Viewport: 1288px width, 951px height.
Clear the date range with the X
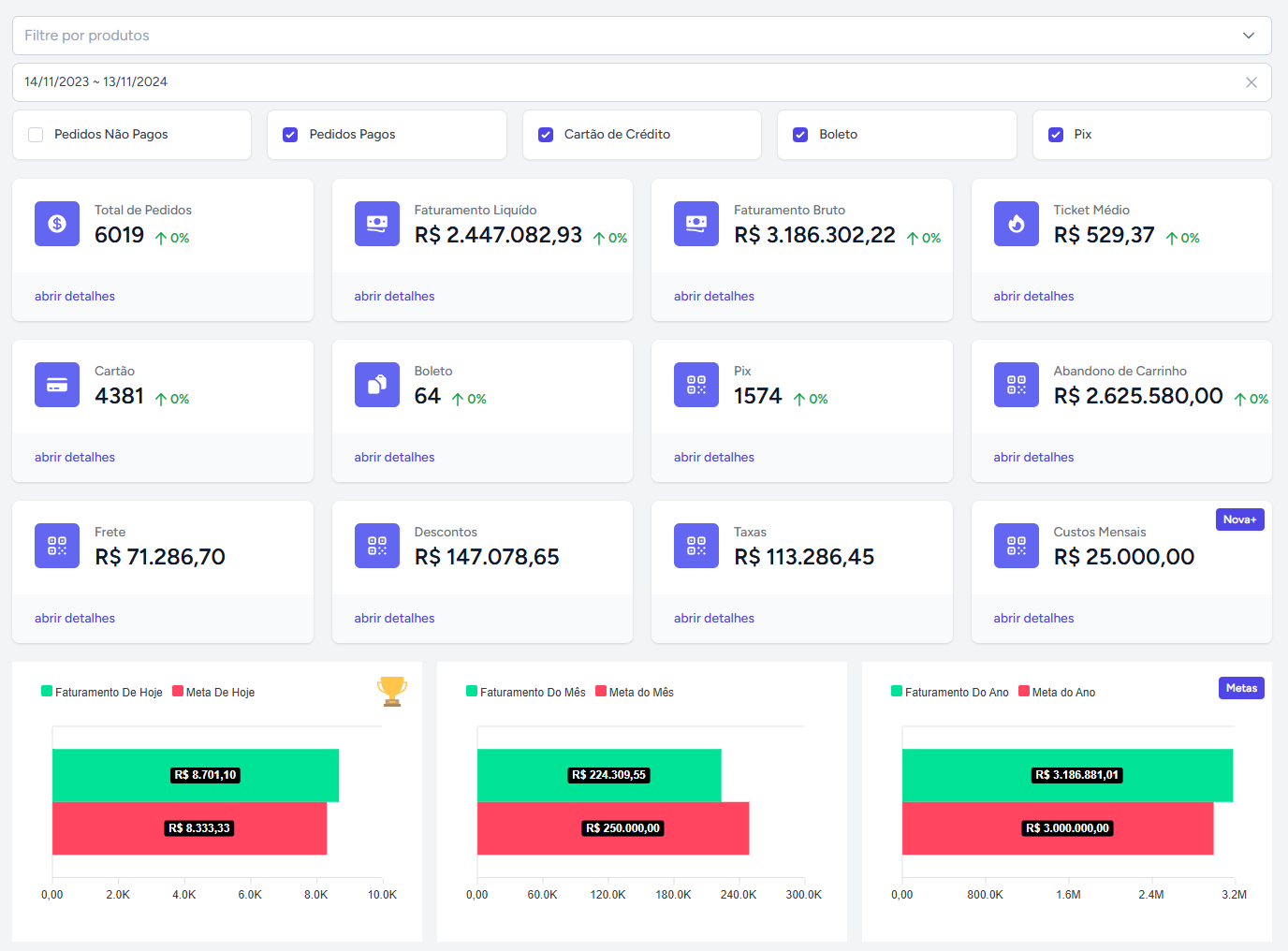(1251, 82)
